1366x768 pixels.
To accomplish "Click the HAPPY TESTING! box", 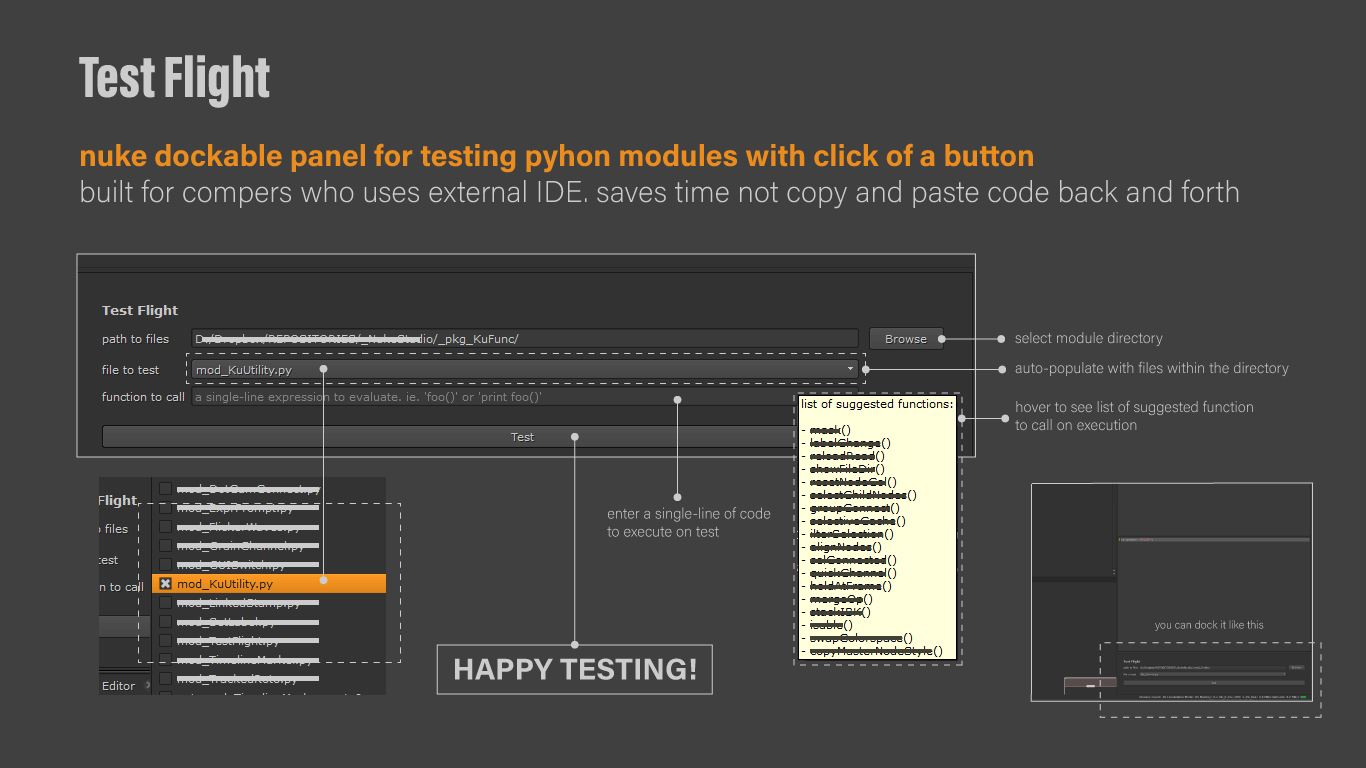I will (x=574, y=669).
